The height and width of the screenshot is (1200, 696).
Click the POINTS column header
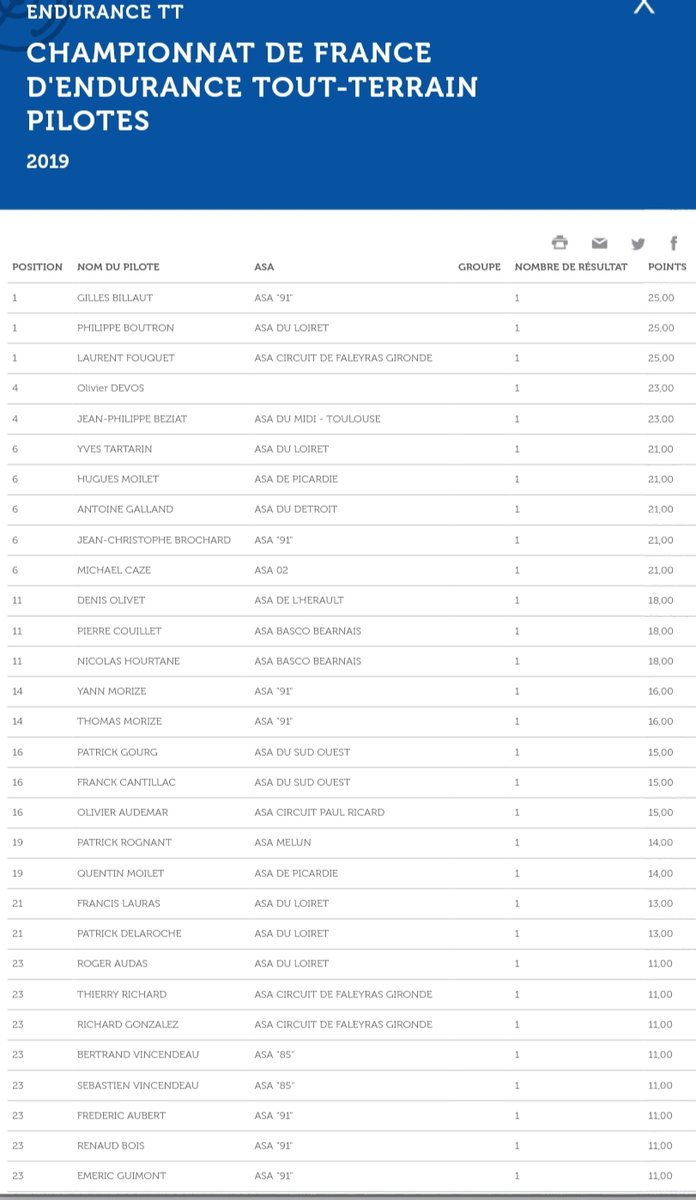coord(667,267)
